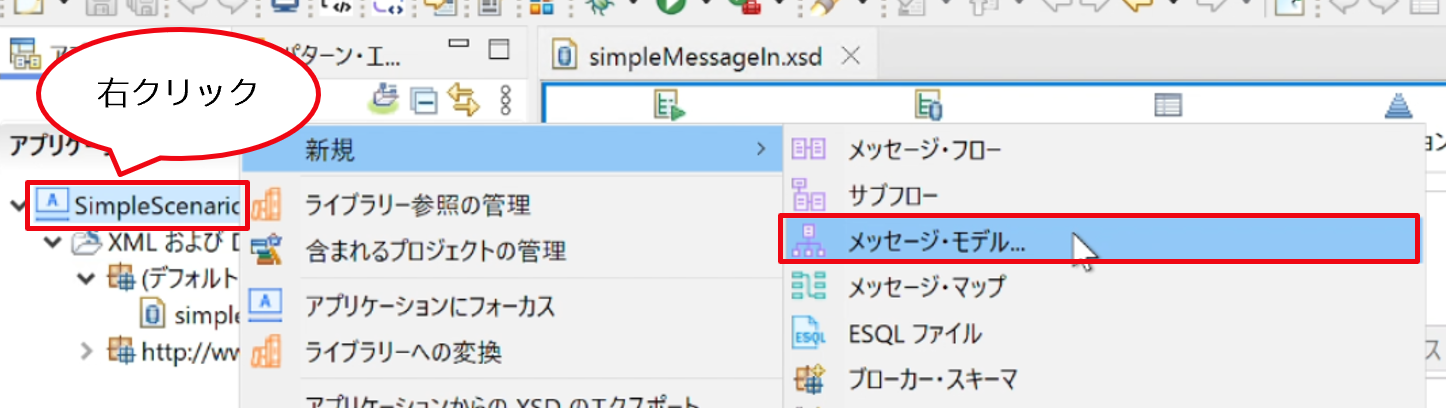The width and height of the screenshot is (1446, 408).
Task: Open the 新規 submenu entry
Action: tap(510, 151)
